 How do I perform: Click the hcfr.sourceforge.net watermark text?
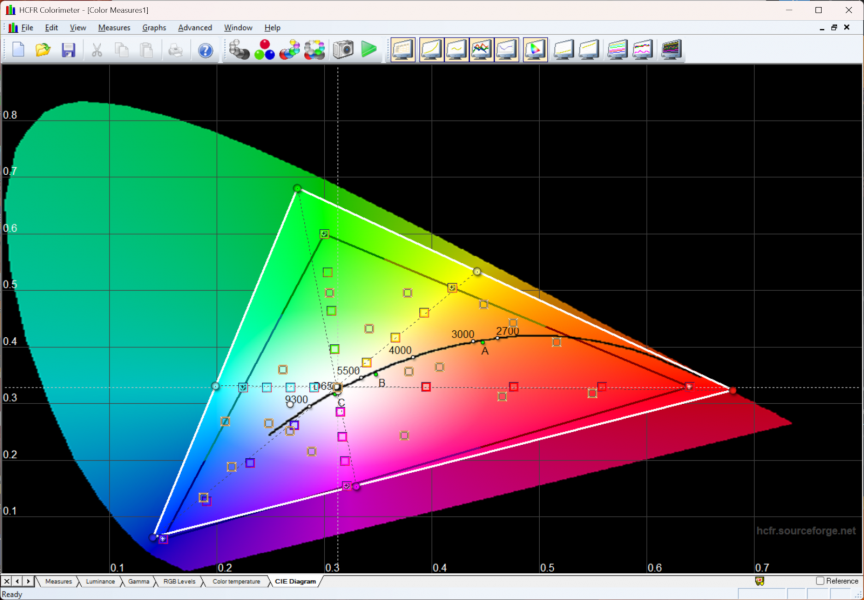coord(805,531)
